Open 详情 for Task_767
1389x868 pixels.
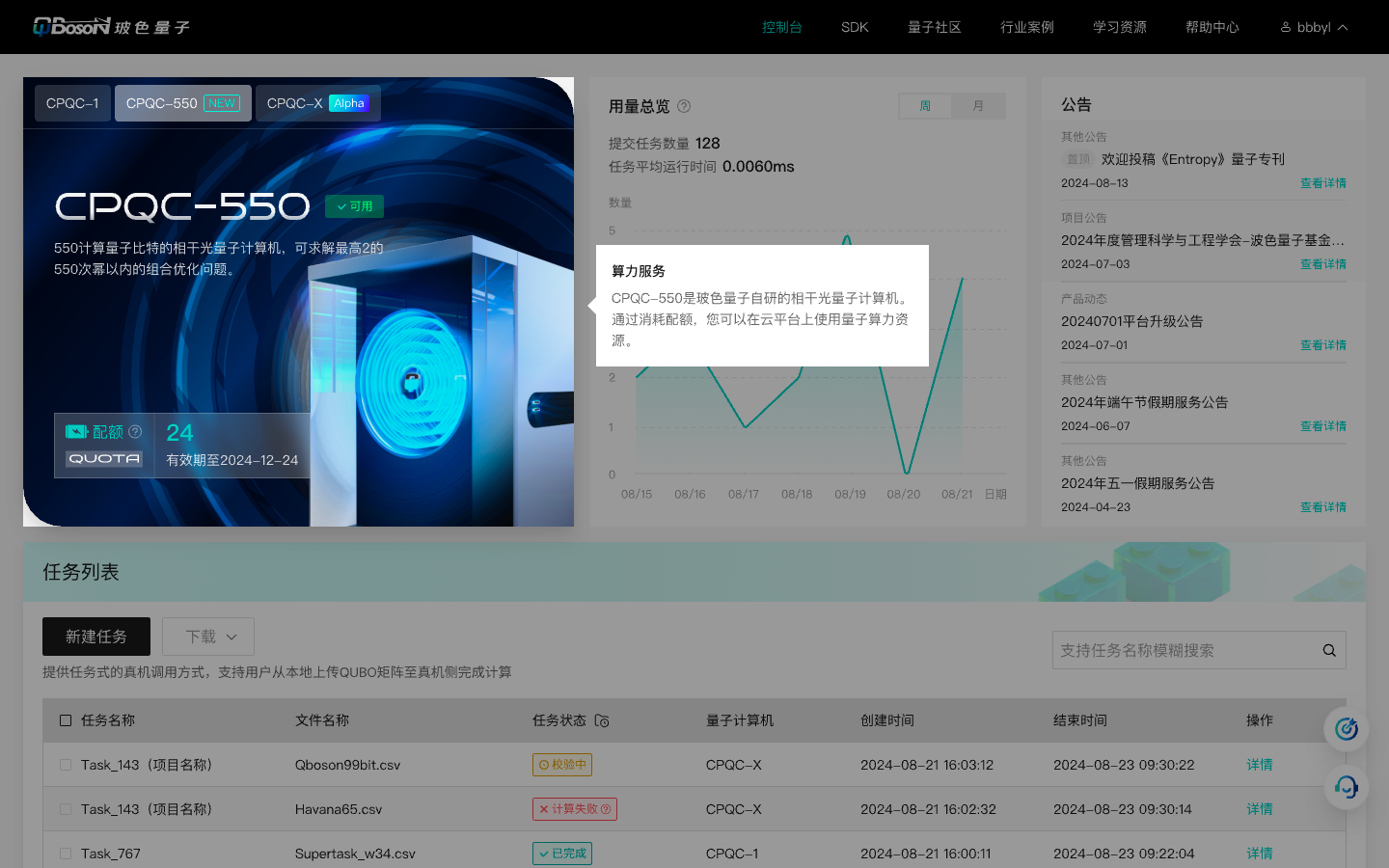(1260, 854)
